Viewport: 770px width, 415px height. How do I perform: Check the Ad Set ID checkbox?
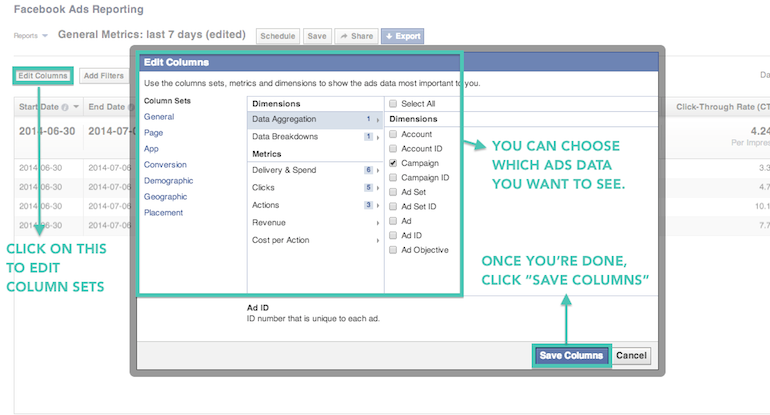tap(393, 206)
